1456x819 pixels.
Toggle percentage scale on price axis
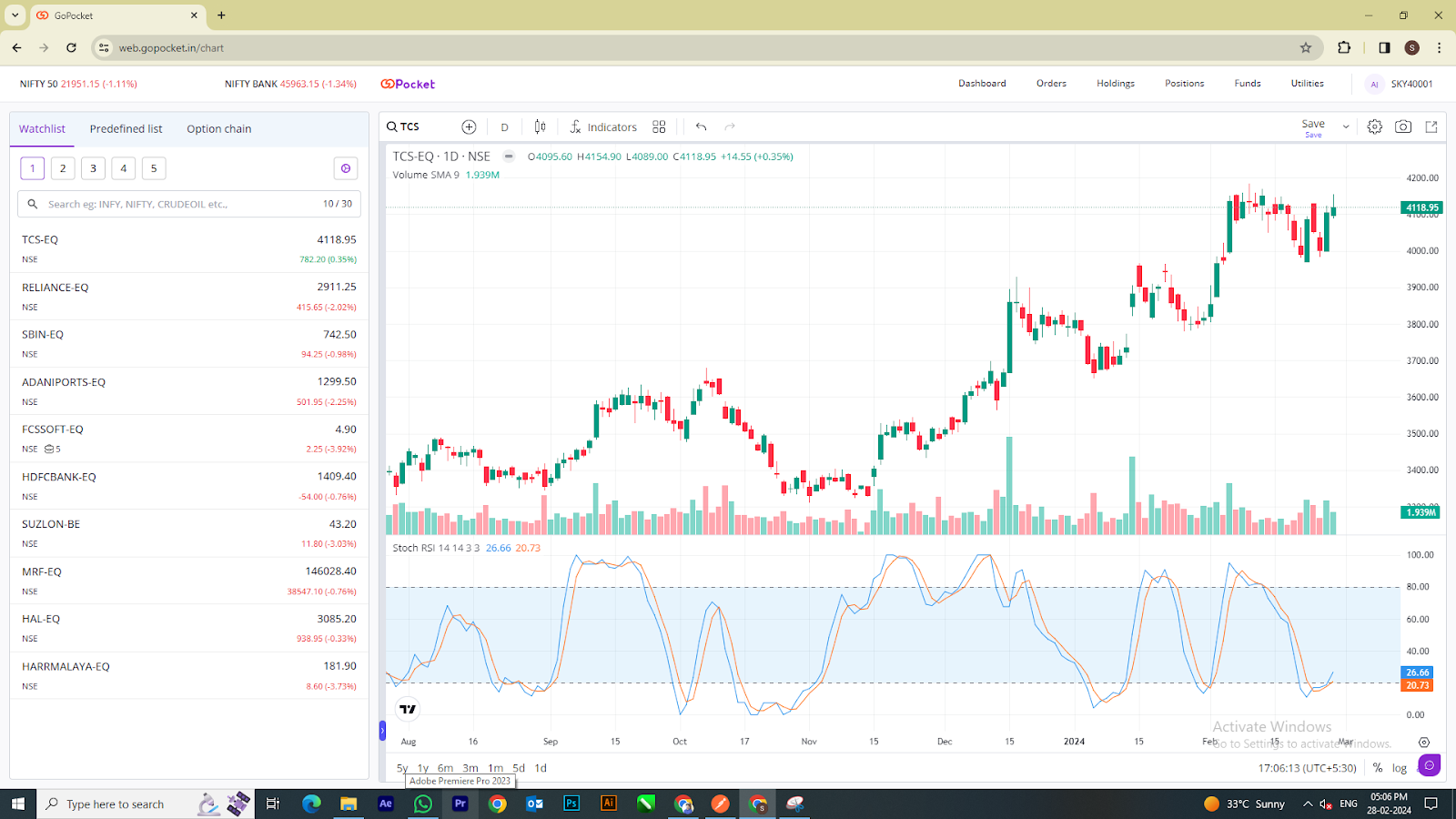tap(1377, 767)
